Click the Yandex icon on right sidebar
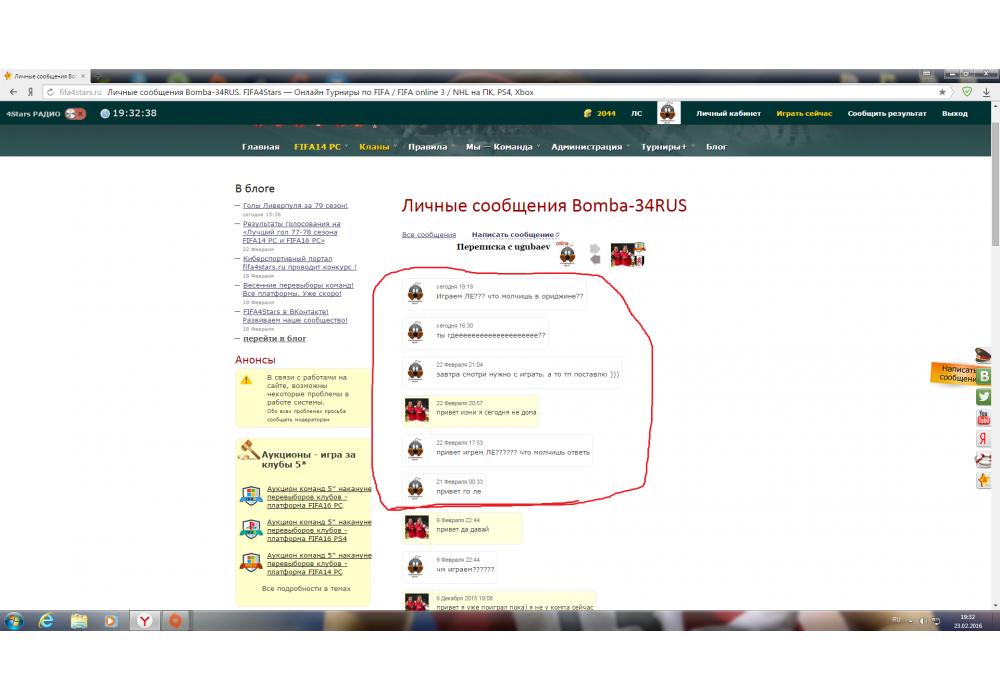The width and height of the screenshot is (1000, 700). (x=984, y=439)
